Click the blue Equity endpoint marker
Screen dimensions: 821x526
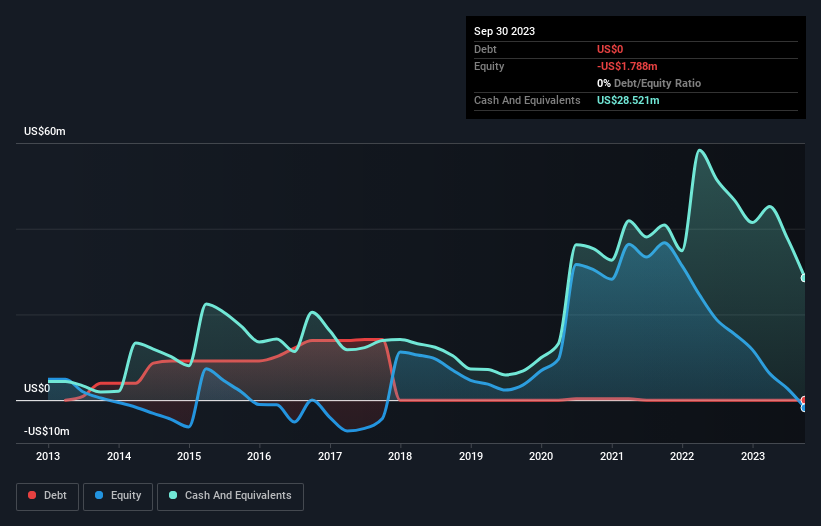point(804,408)
